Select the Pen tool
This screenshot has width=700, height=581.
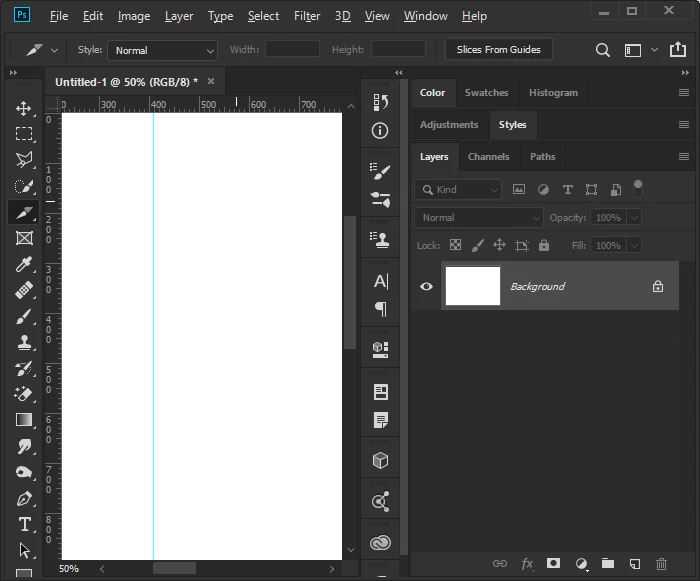click(24, 499)
